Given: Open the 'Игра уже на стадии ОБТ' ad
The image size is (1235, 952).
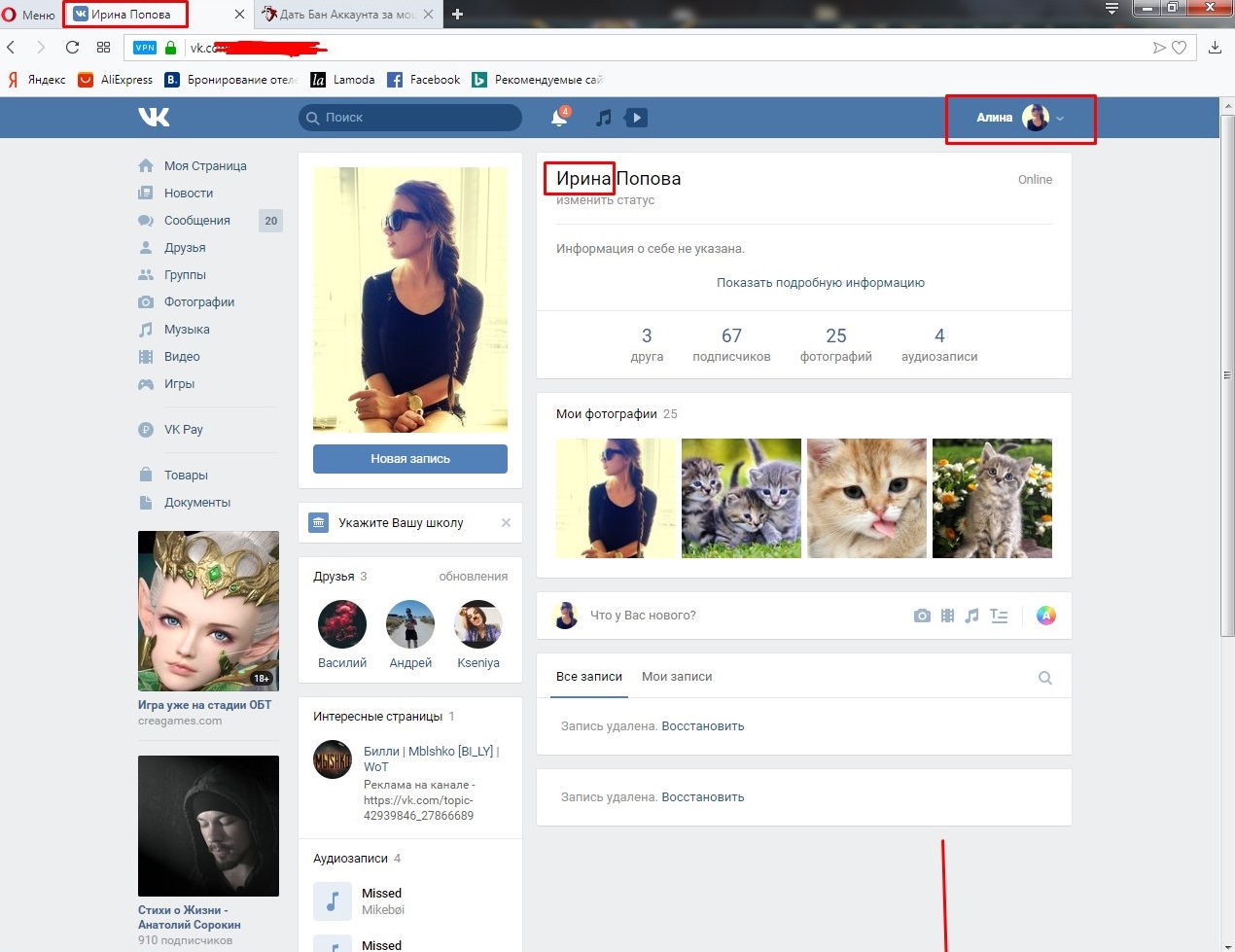Looking at the screenshot, I should click(x=208, y=628).
